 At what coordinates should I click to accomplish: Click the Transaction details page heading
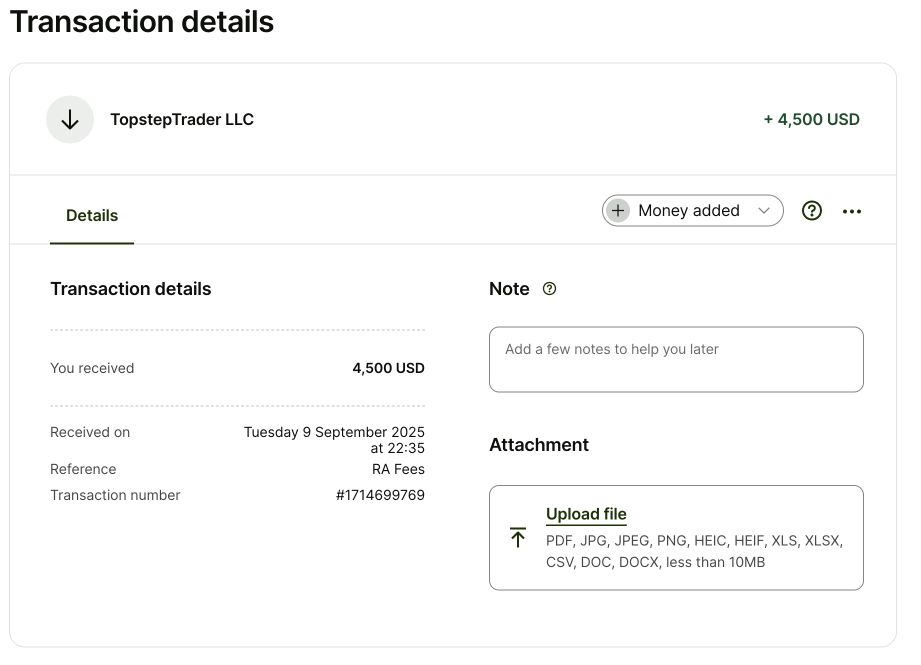pos(142,22)
